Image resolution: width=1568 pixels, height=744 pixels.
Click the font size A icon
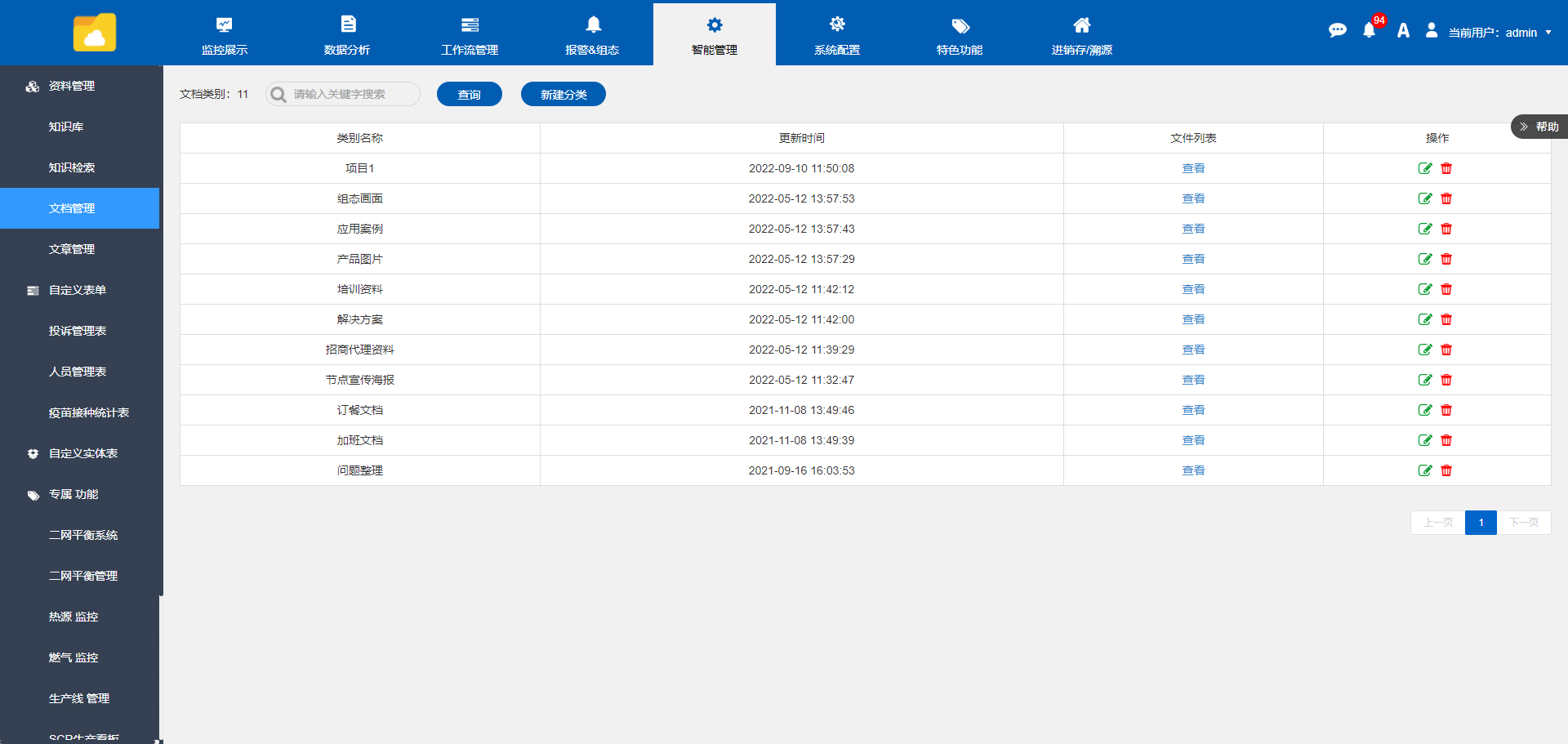(x=1403, y=31)
